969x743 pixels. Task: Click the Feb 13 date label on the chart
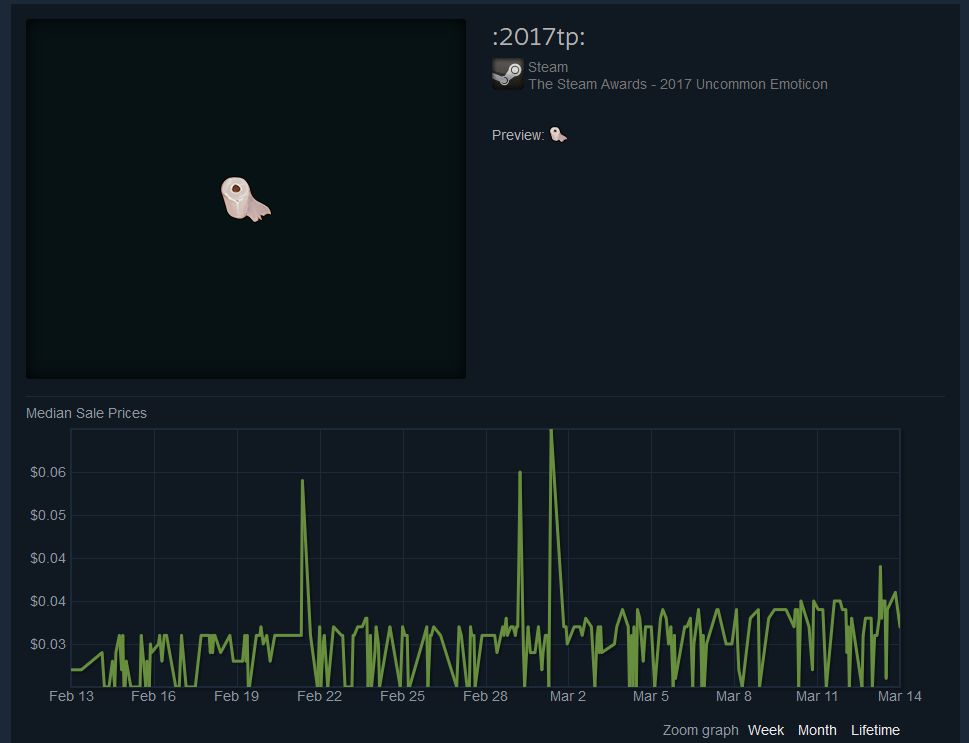71,696
